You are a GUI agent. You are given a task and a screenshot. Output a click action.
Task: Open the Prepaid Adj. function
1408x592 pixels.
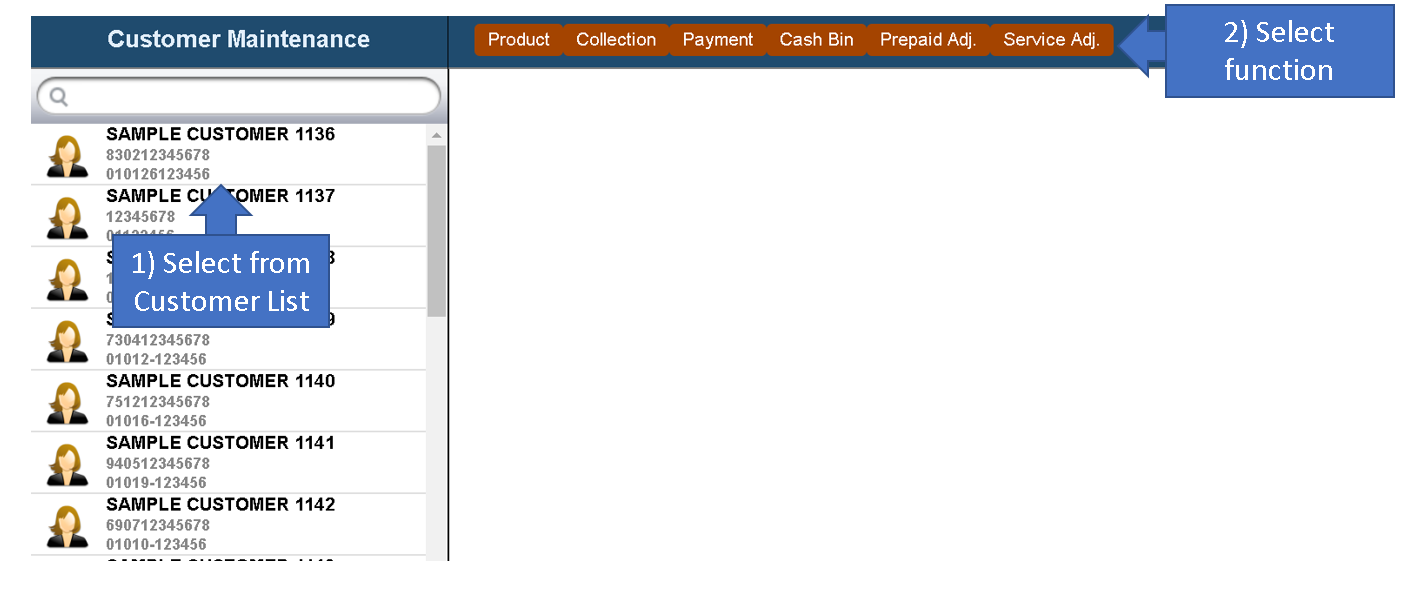[x=928, y=40]
